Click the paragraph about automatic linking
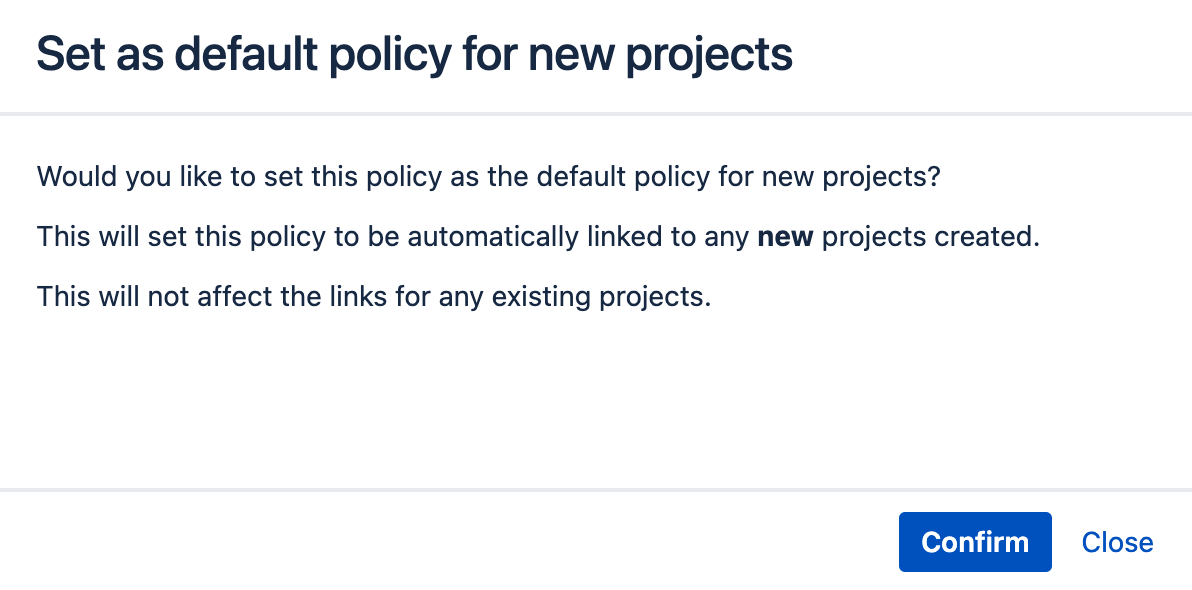The width and height of the screenshot is (1192, 590). [540, 236]
